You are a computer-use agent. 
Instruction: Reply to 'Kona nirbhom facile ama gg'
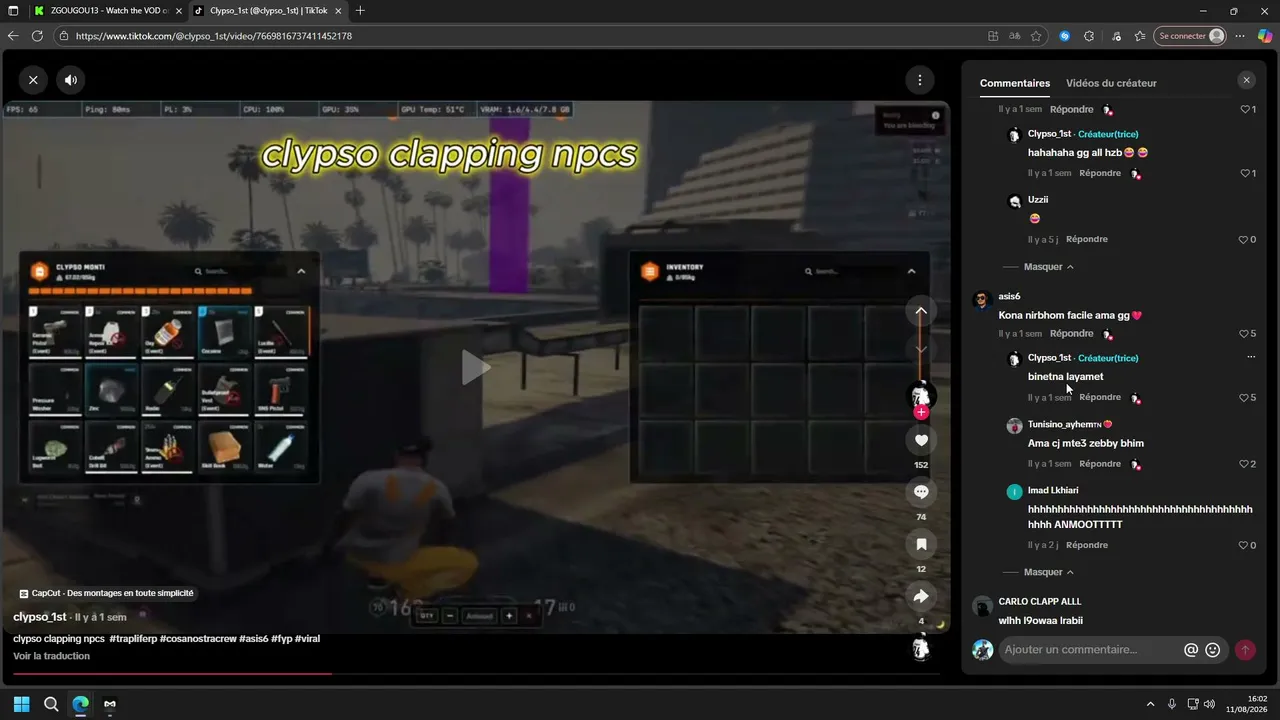pyautogui.click(x=1071, y=333)
